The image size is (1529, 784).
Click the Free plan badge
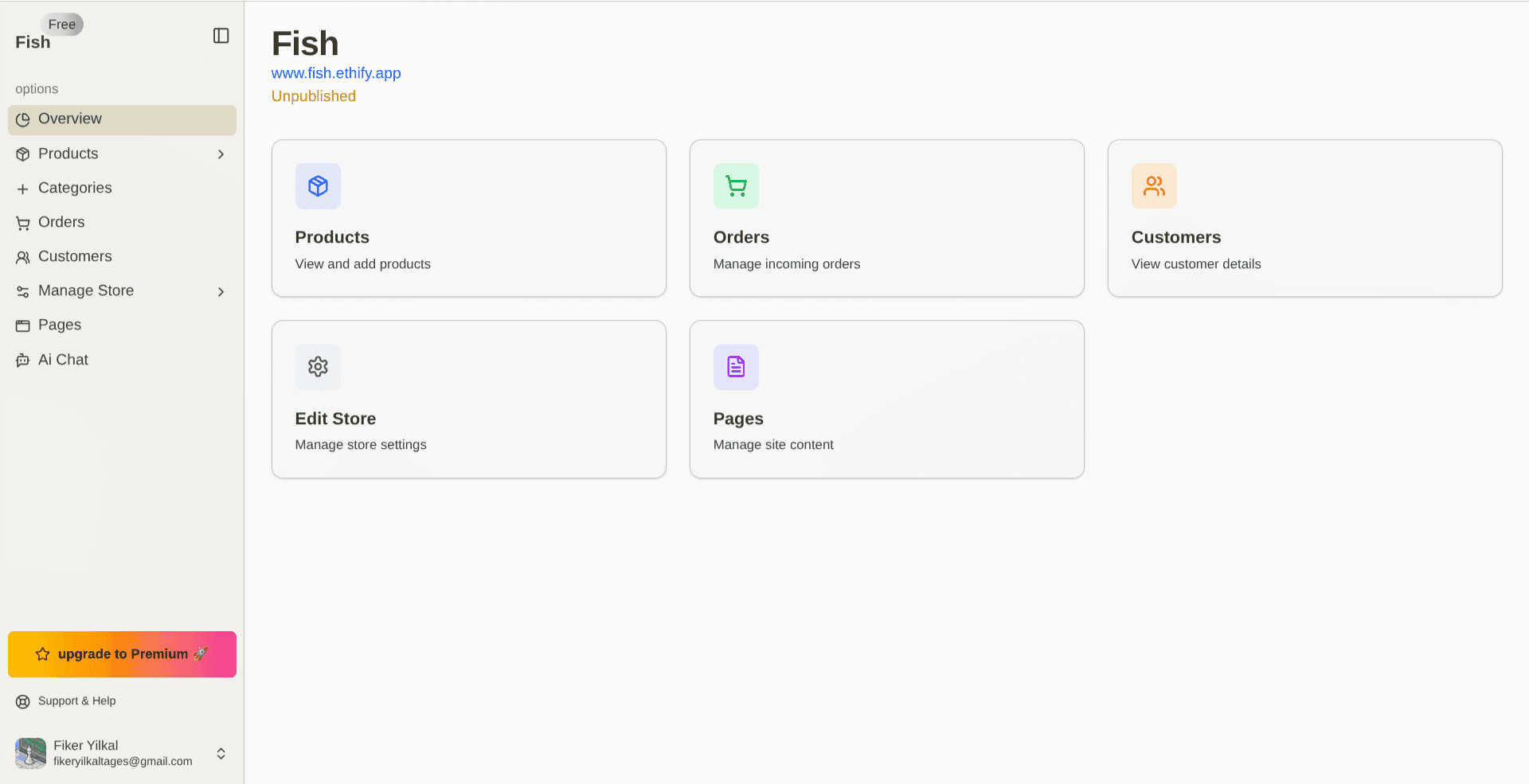click(x=62, y=24)
